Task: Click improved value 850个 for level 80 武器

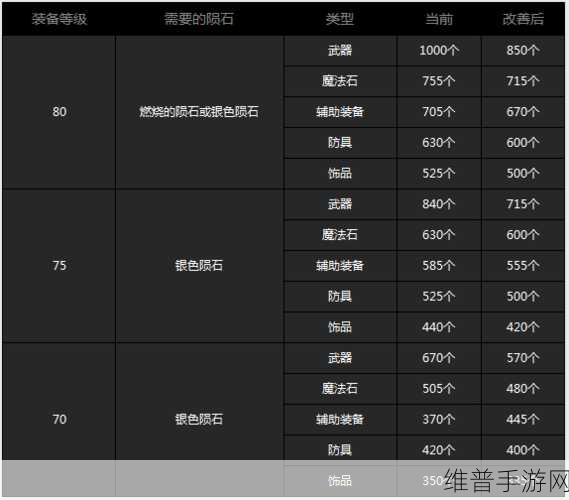Action: click(523, 50)
